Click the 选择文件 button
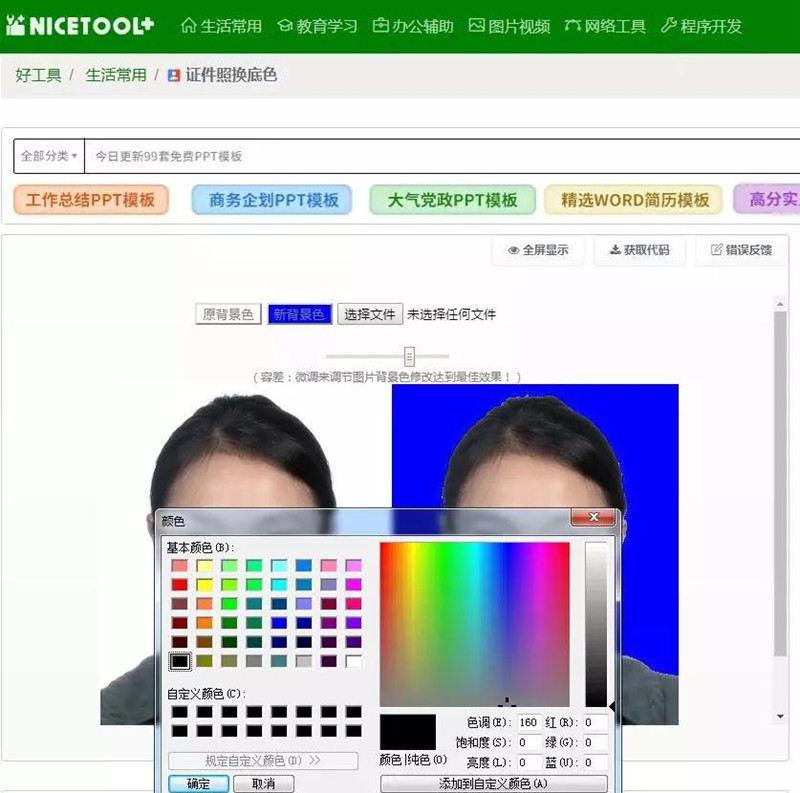Image resolution: width=800 pixels, height=793 pixels. (370, 314)
